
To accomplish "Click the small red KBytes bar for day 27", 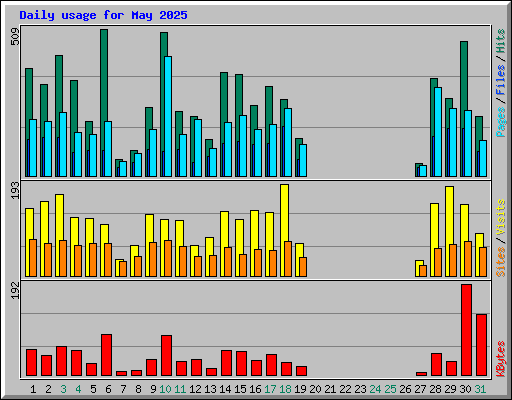I will pyautogui.click(x=421, y=374).
